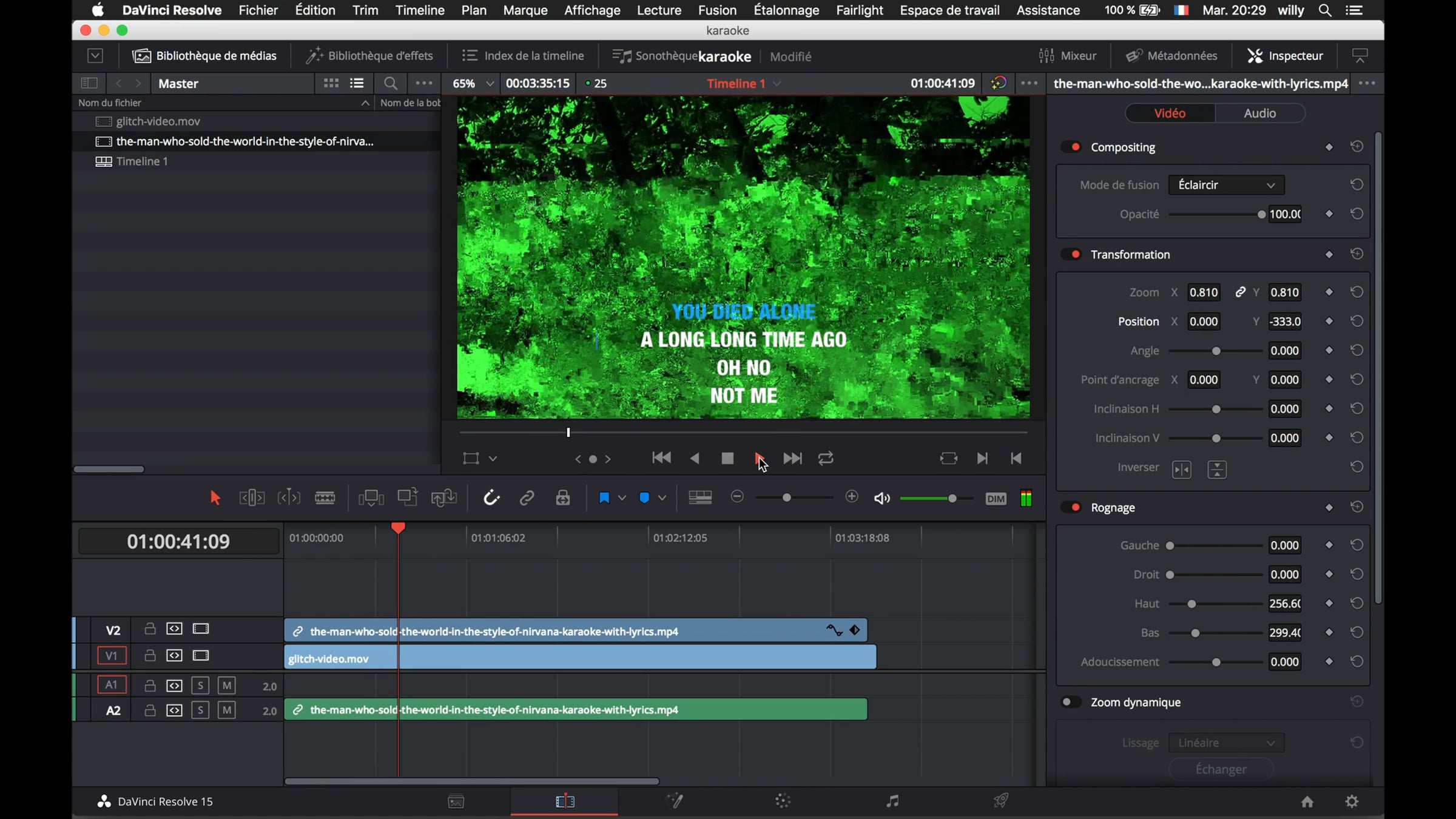The width and height of the screenshot is (1456, 819).
Task: Enable the Zoom dynamique toggle
Action: point(1070,702)
